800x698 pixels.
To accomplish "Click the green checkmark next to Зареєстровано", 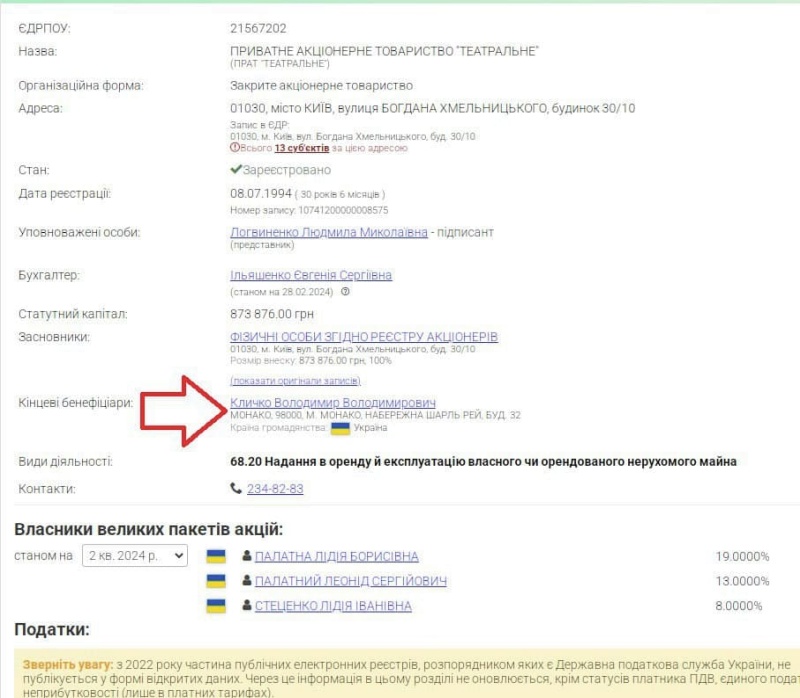I will tap(236, 171).
